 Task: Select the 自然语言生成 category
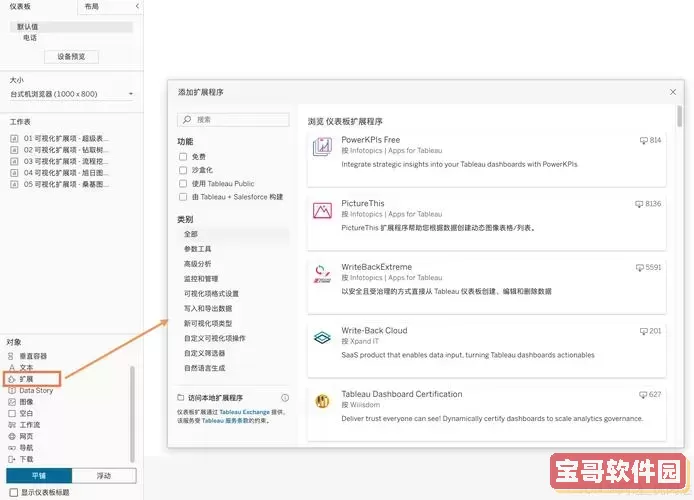click(204, 368)
